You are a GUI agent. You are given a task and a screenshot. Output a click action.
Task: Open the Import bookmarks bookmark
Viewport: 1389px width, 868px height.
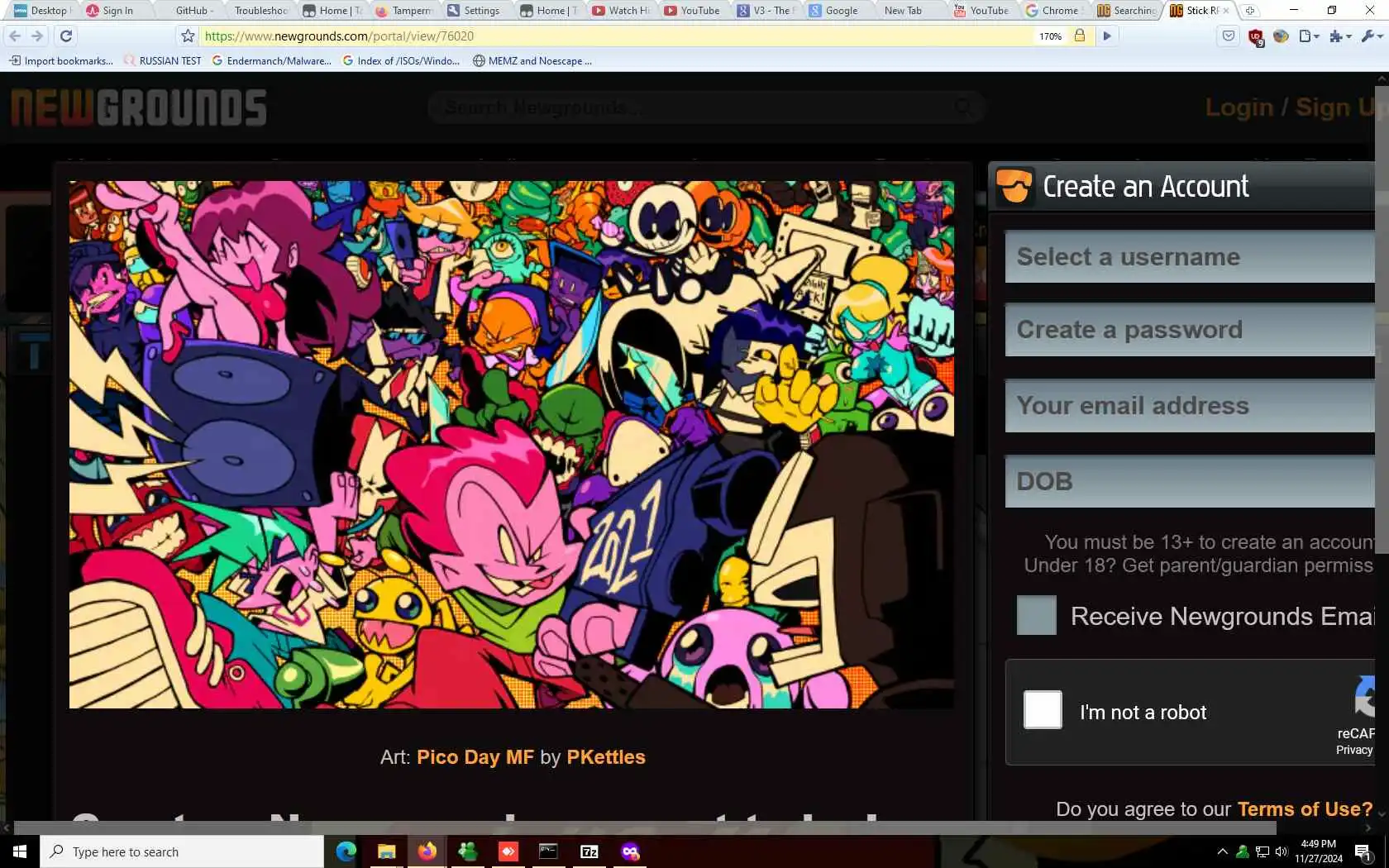[x=61, y=60]
